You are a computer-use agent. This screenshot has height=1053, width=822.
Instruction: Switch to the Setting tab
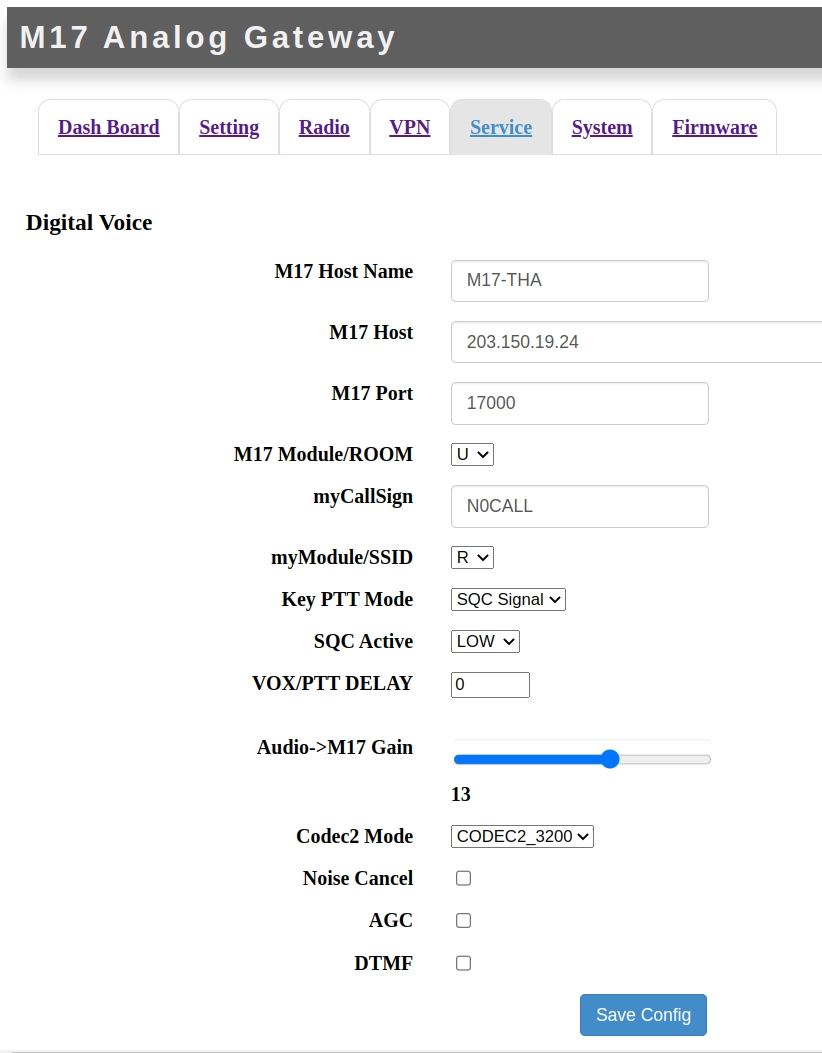point(229,128)
